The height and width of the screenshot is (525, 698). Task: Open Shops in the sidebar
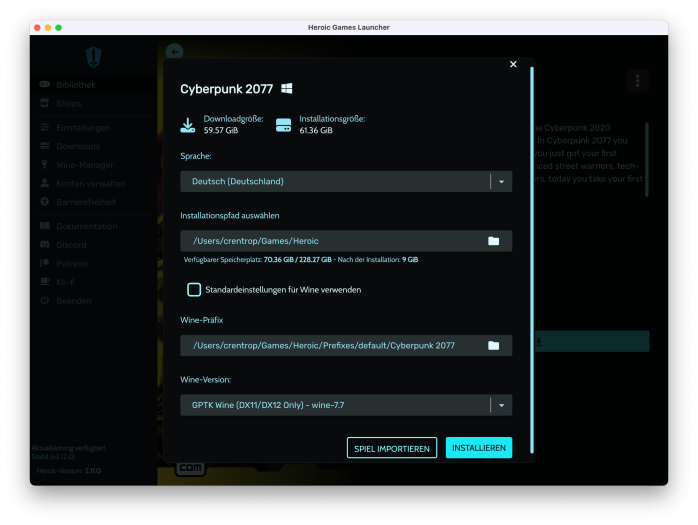93,103
